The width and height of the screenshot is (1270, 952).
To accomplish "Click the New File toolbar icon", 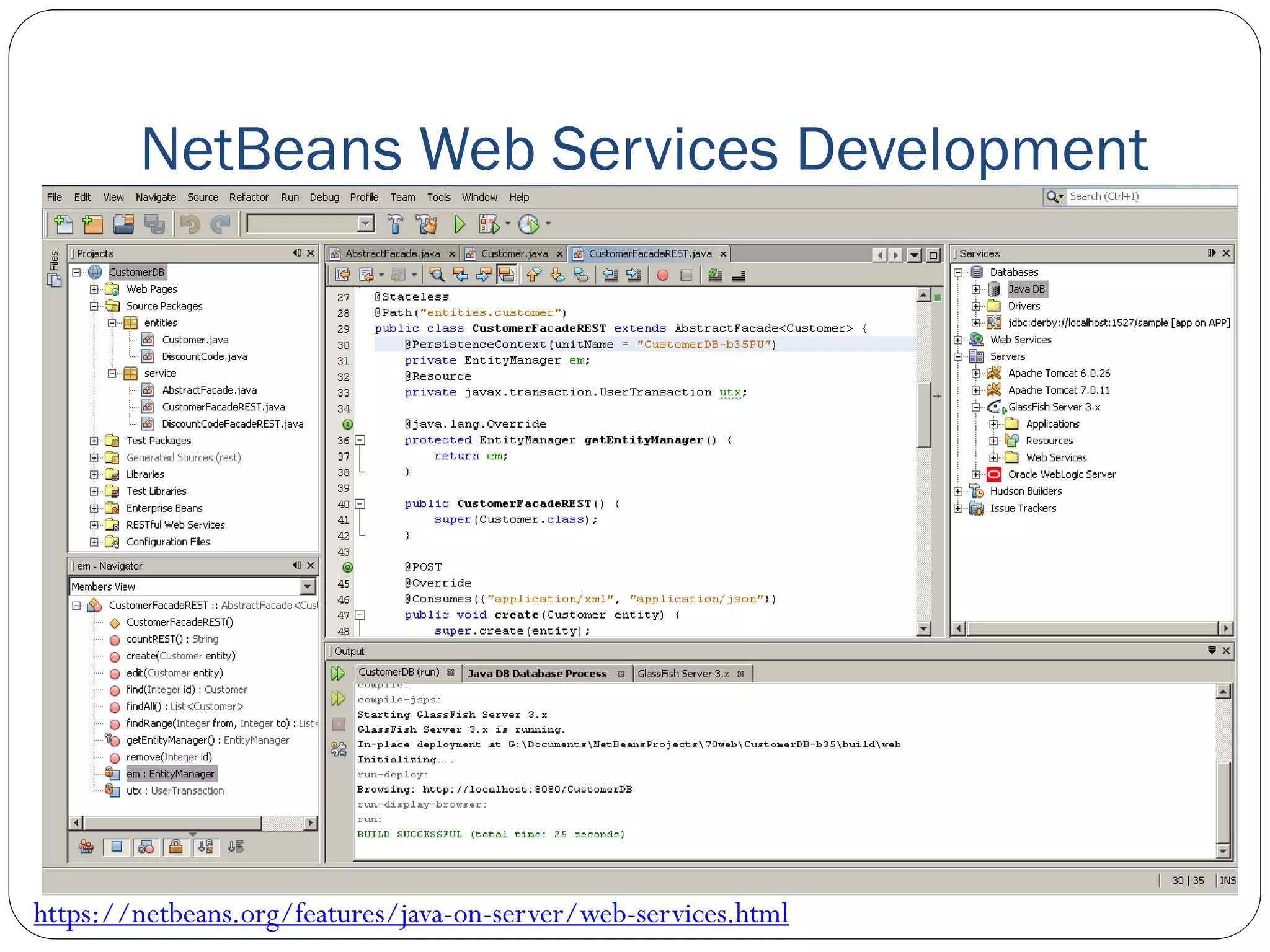I will (x=63, y=224).
